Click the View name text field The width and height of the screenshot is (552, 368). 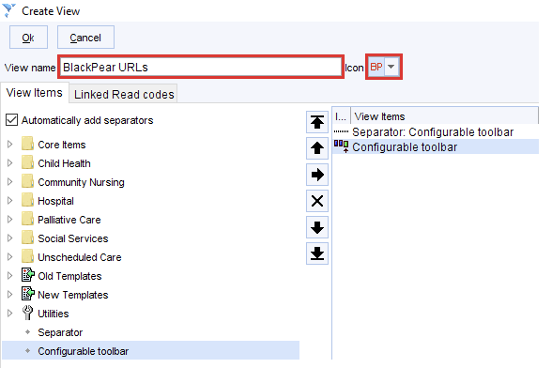coord(201,67)
